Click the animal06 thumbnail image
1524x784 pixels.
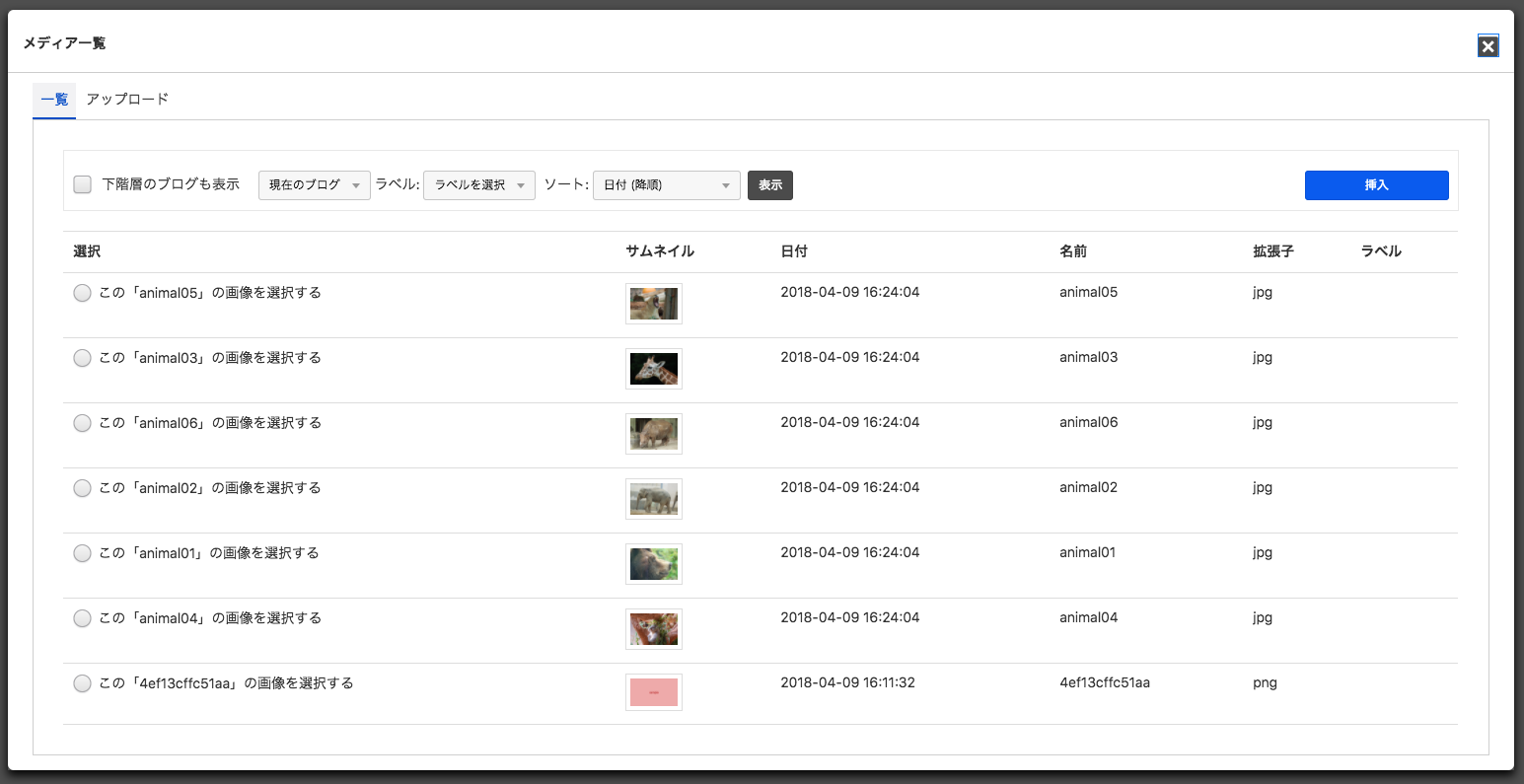[x=653, y=434]
